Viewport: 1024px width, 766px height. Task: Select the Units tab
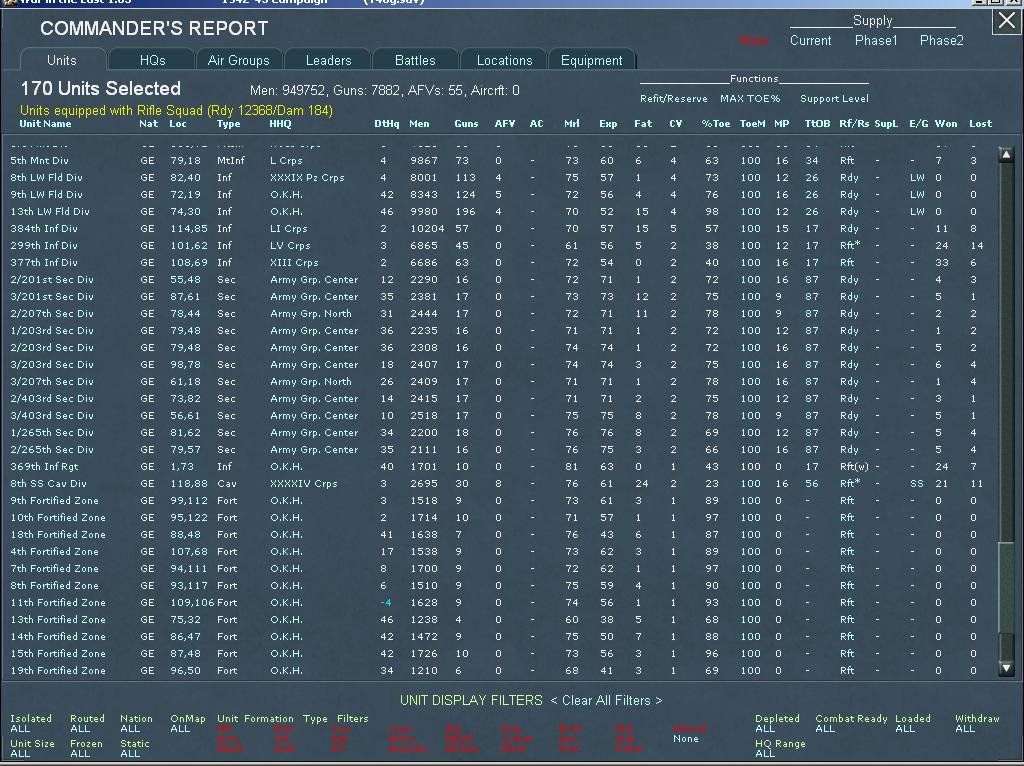[x=62, y=60]
